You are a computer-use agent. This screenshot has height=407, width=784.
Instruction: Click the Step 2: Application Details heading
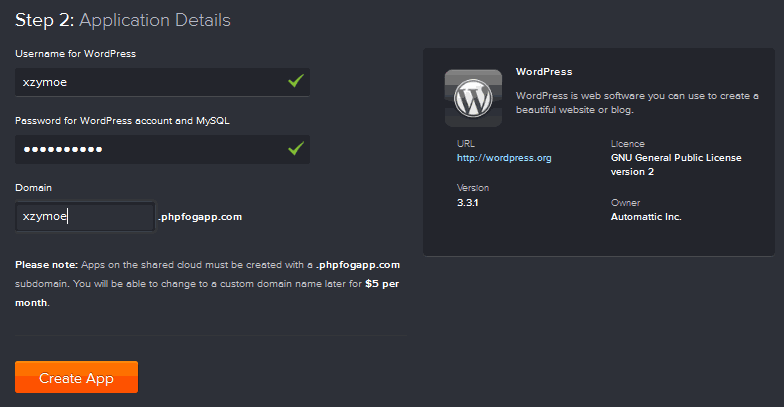point(123,20)
